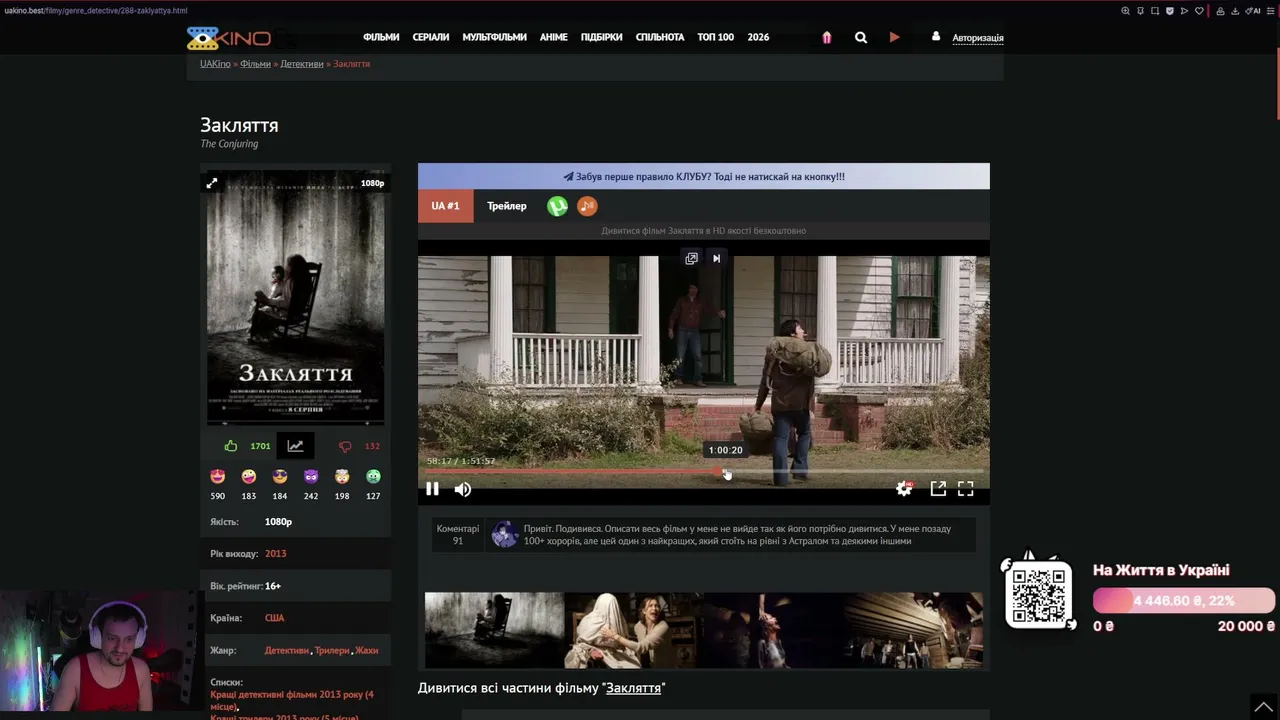Click the browser screenshot capture icon
Image resolution: width=1280 pixels, height=720 pixels.
(x=1155, y=11)
